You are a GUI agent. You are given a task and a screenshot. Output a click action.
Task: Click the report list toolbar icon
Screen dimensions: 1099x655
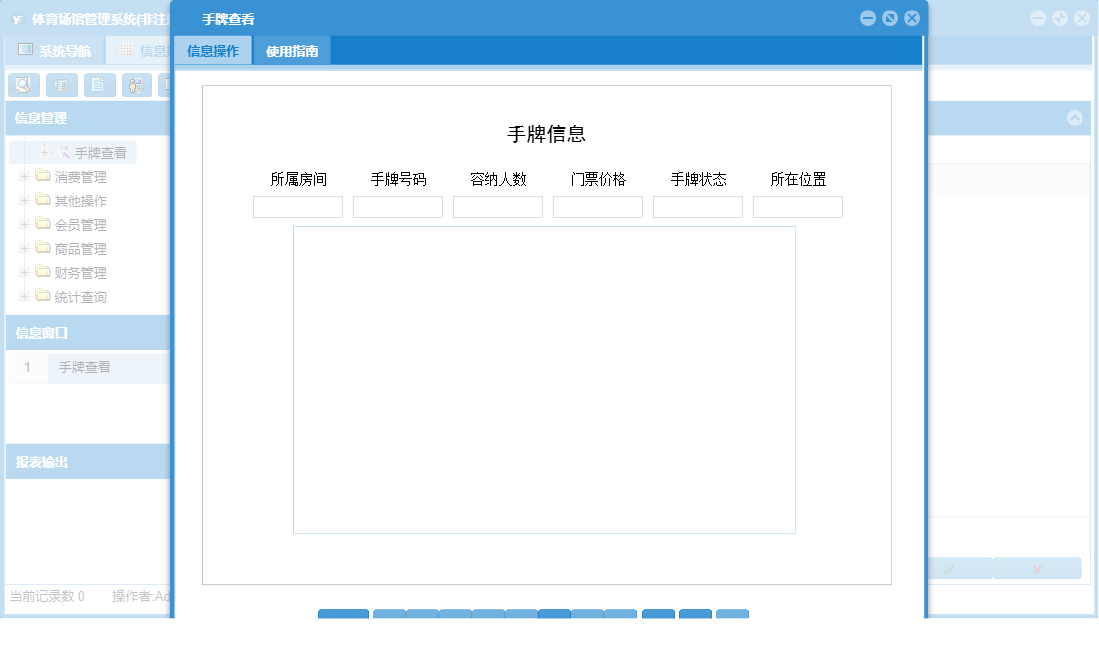60,85
